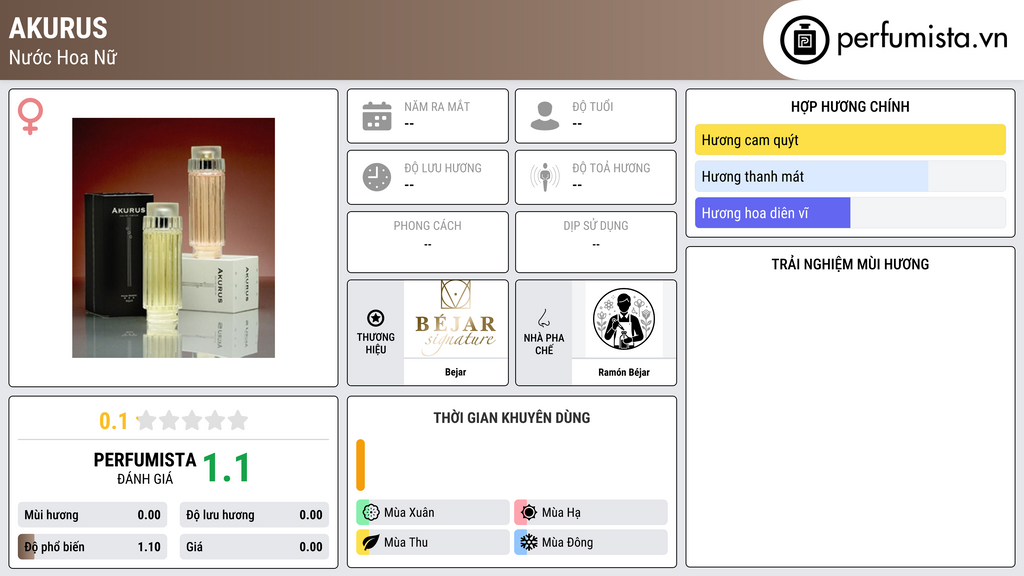The height and width of the screenshot is (576, 1024).
Task: Click the ĐỘ TUỔI label
Action: [x=592, y=106]
